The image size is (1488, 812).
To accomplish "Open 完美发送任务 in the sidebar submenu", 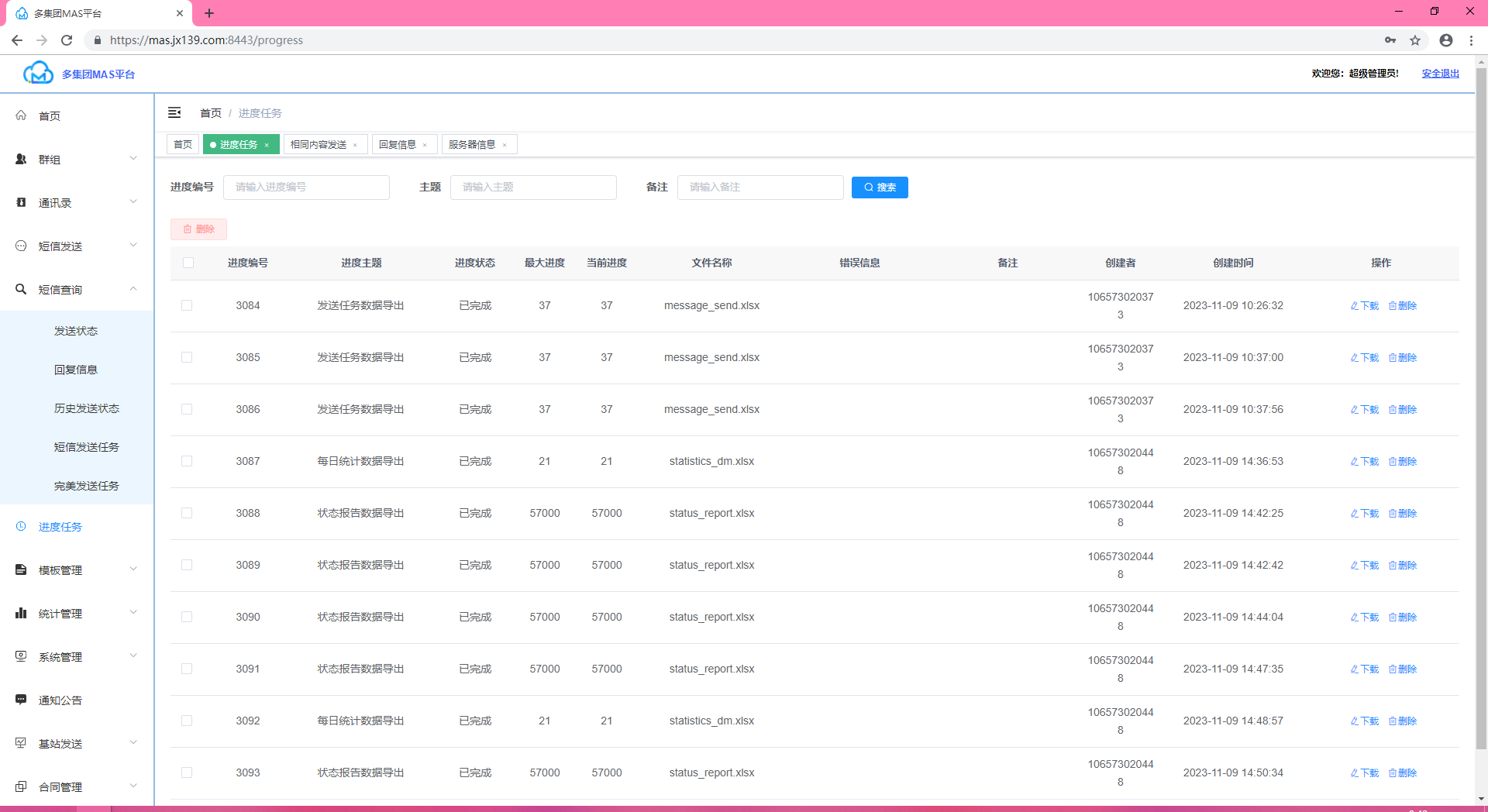I will (87, 486).
